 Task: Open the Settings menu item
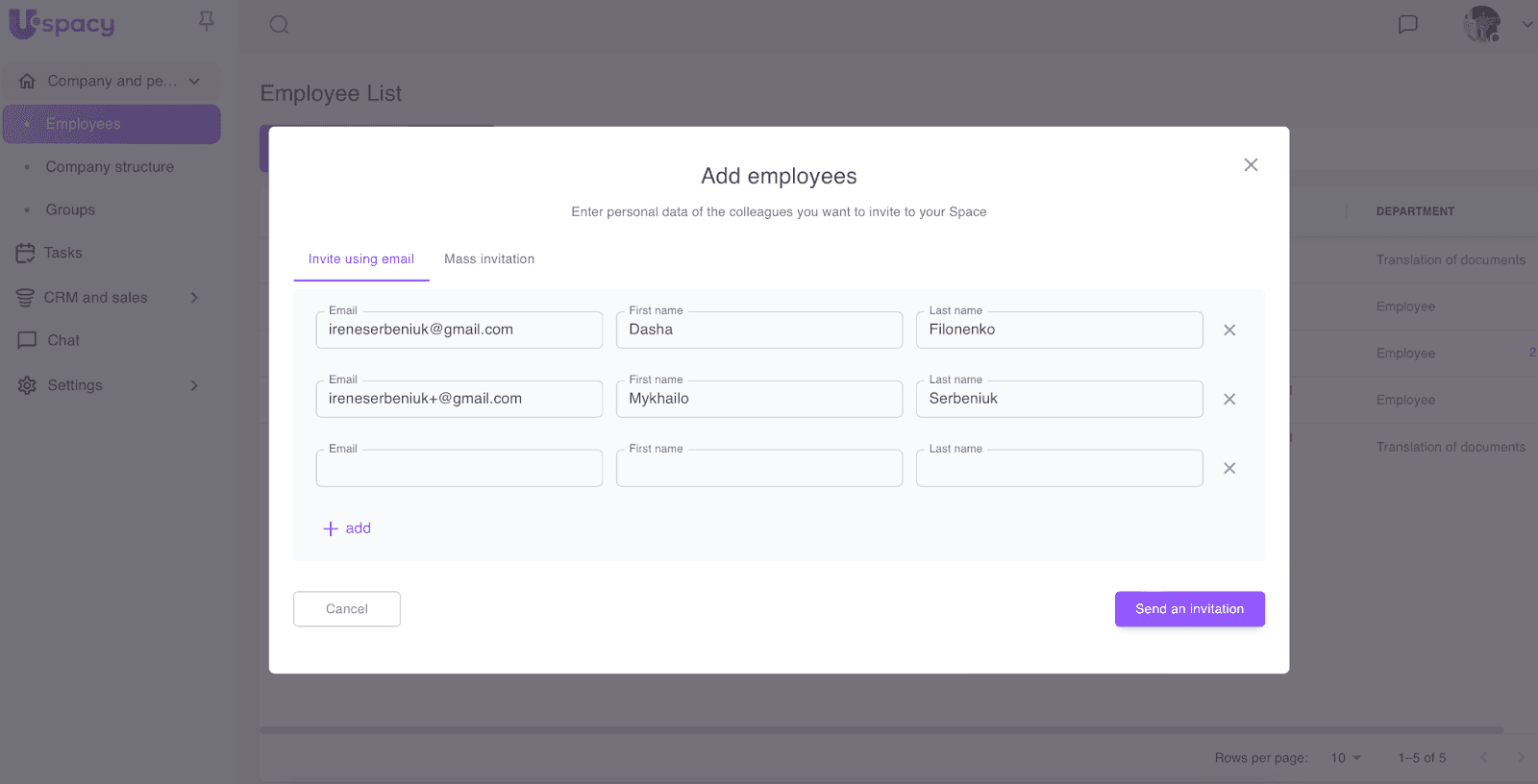75,385
